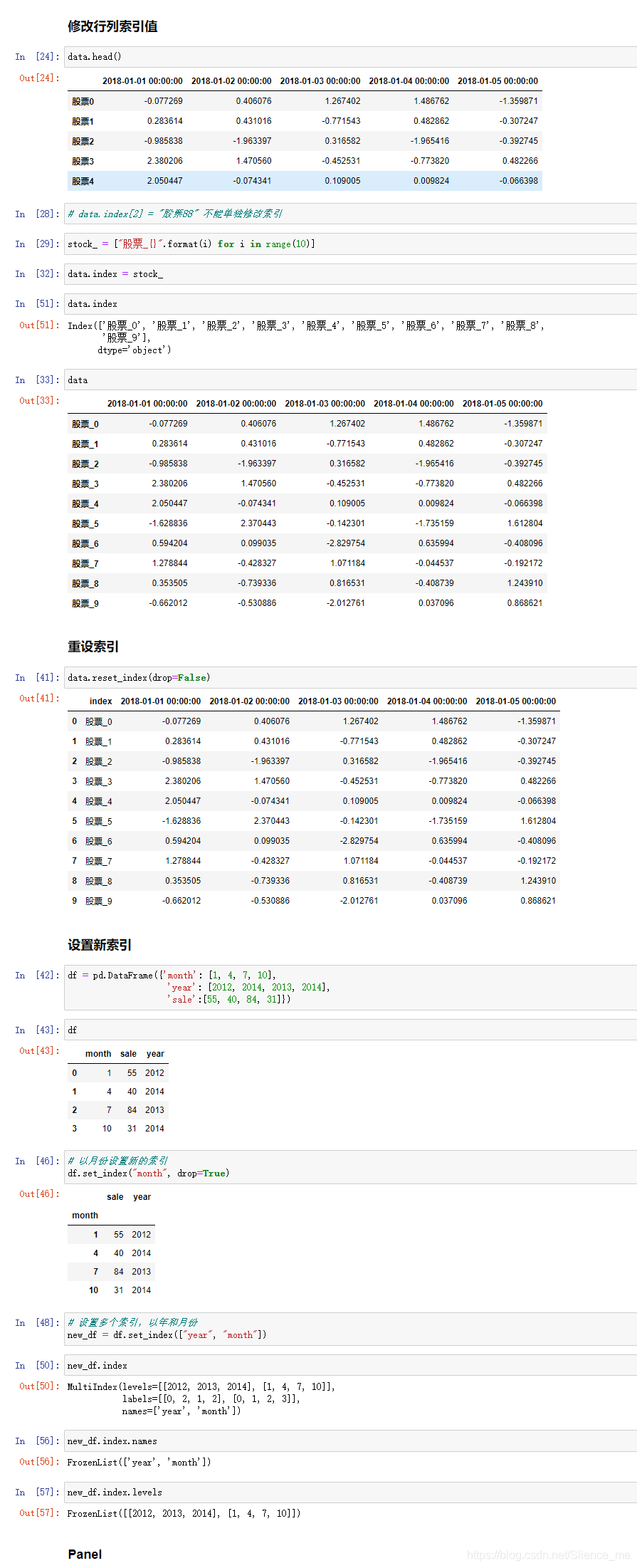Click the In [29] prompt label
Image resolution: width=637 pixels, height=1568 pixels.
(37, 244)
